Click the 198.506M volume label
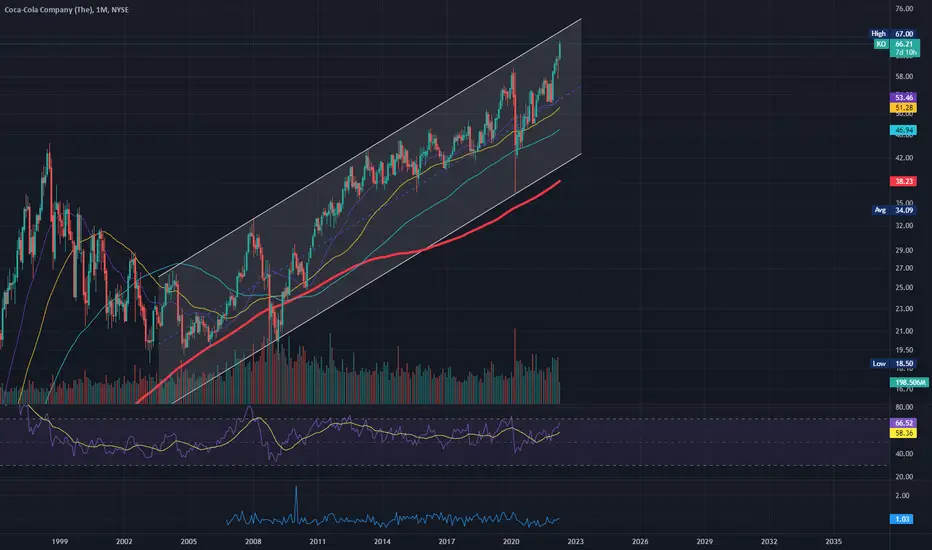The width and height of the screenshot is (932, 550). [x=909, y=382]
